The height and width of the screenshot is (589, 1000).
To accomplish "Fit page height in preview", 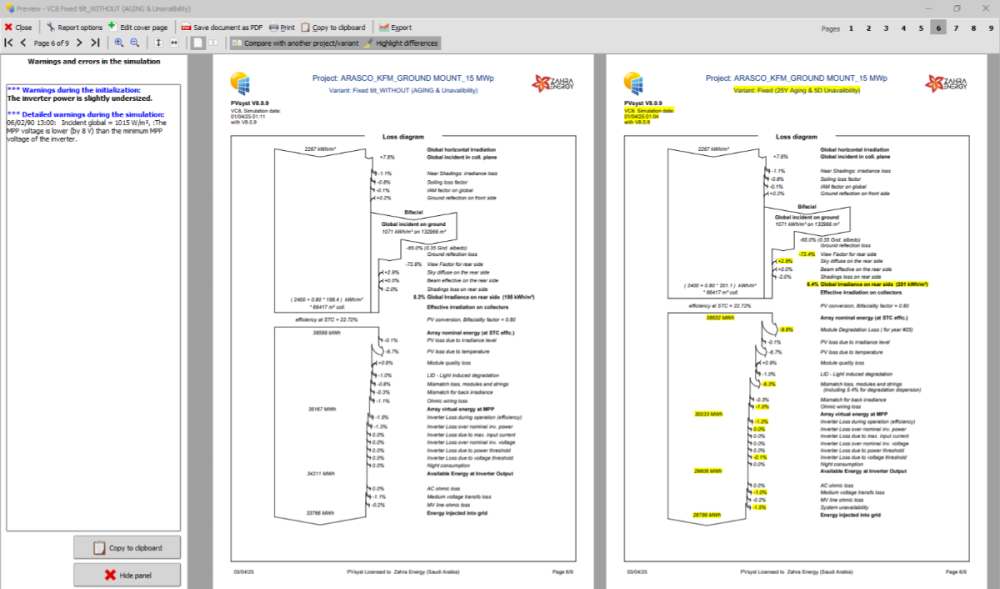I will [159, 43].
